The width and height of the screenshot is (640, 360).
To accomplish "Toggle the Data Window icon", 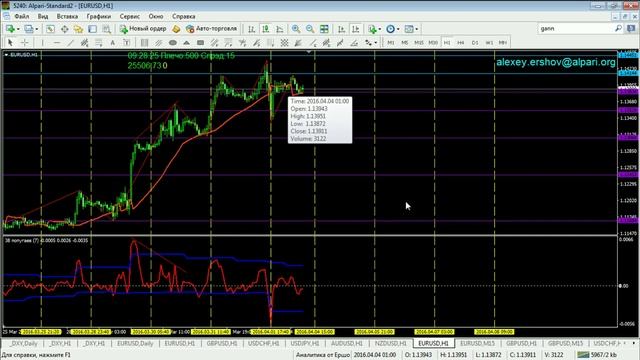I will click(64, 29).
